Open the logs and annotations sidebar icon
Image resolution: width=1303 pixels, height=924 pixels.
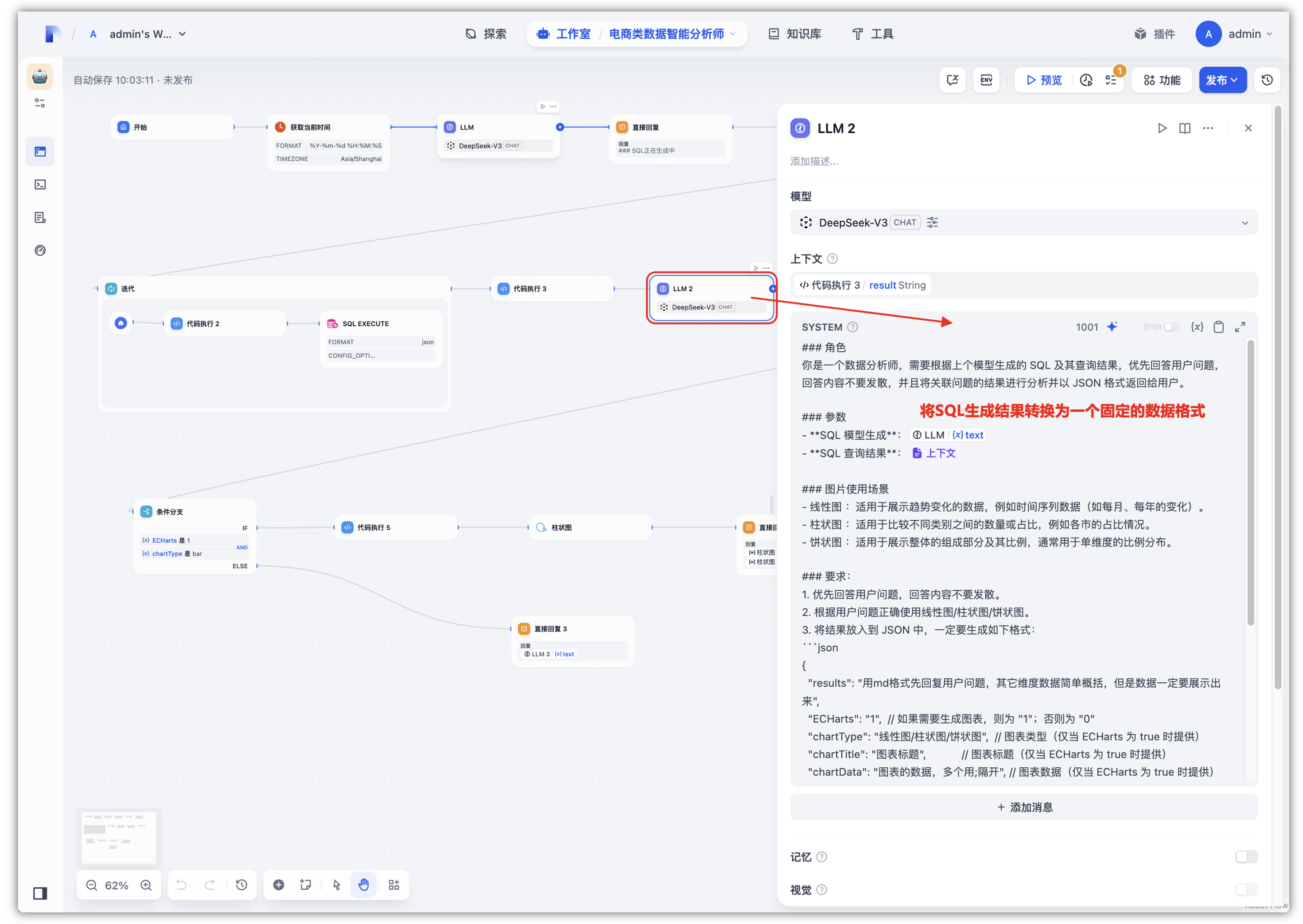(40, 217)
